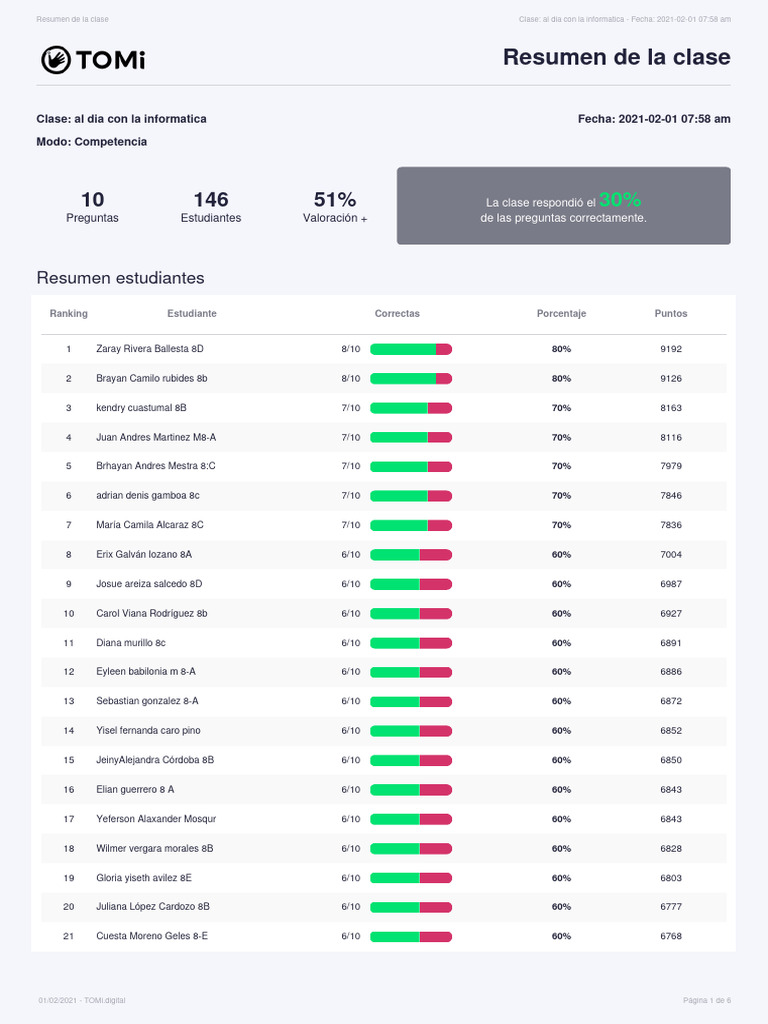
Task: Select student Cuesta Moreno Geles 8-E
Action: tap(152, 936)
